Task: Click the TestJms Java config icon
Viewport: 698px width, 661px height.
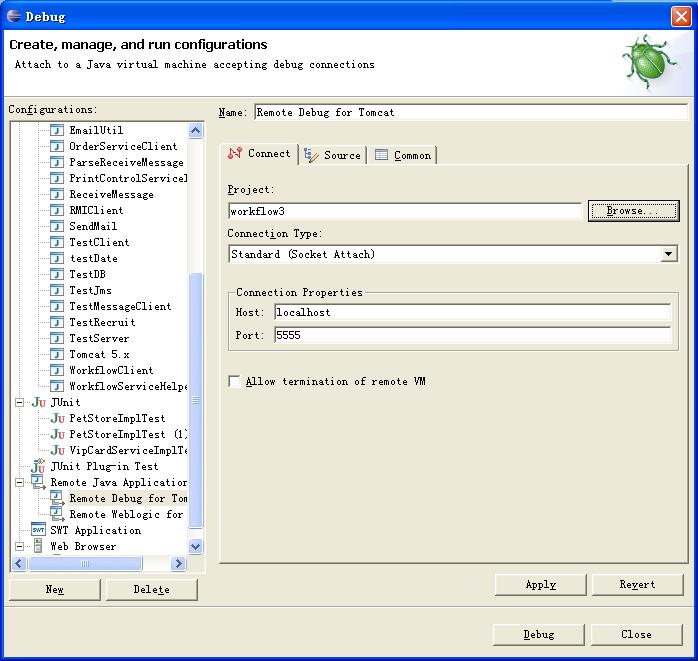Action: [x=57, y=290]
